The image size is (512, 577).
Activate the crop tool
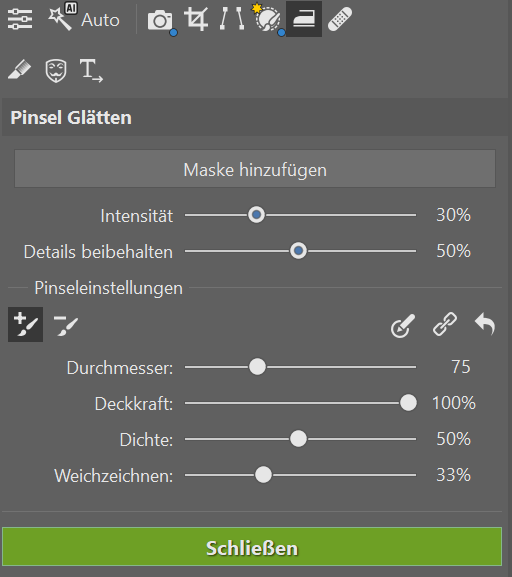pyautogui.click(x=196, y=19)
